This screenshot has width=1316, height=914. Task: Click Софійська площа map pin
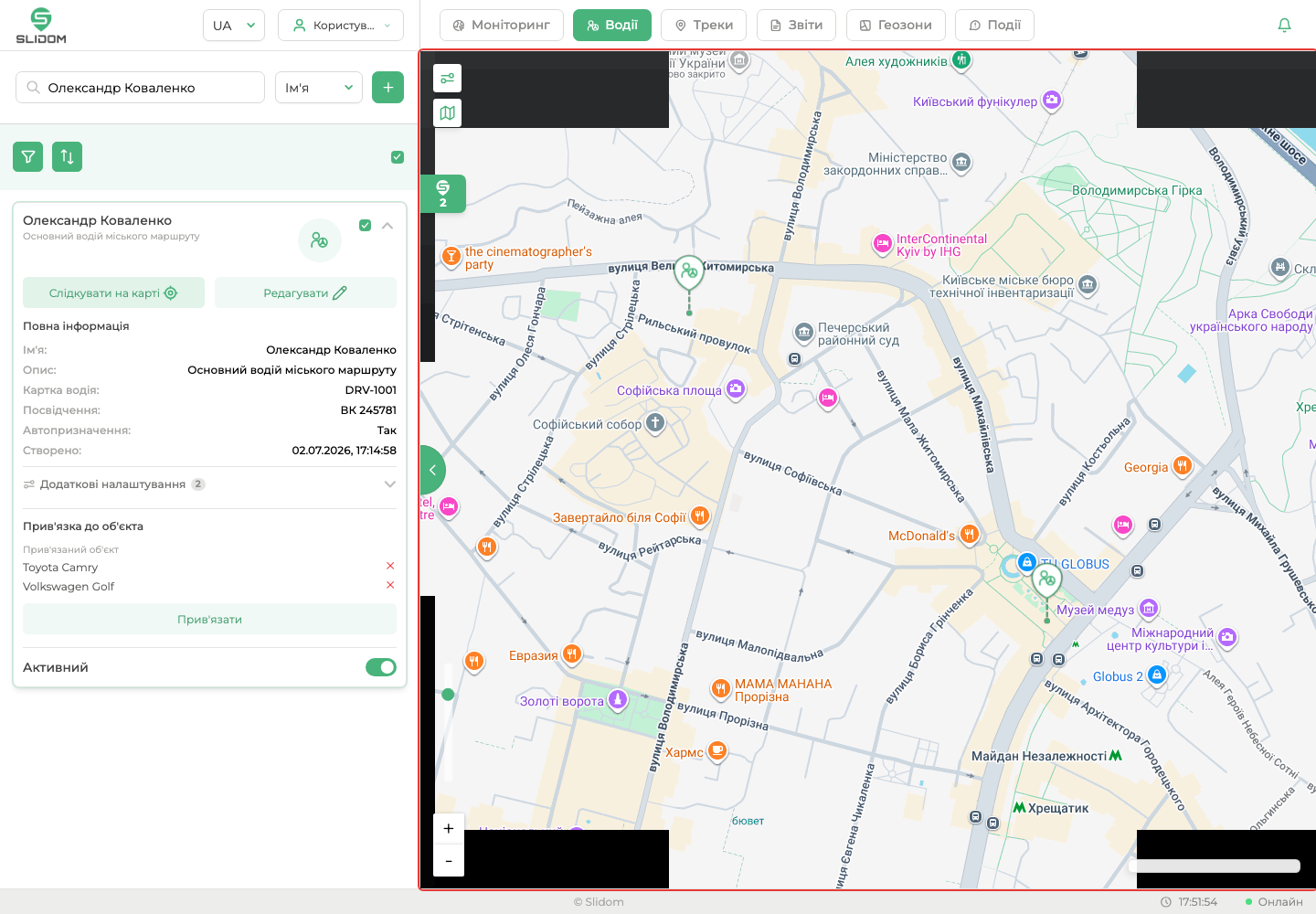(736, 389)
